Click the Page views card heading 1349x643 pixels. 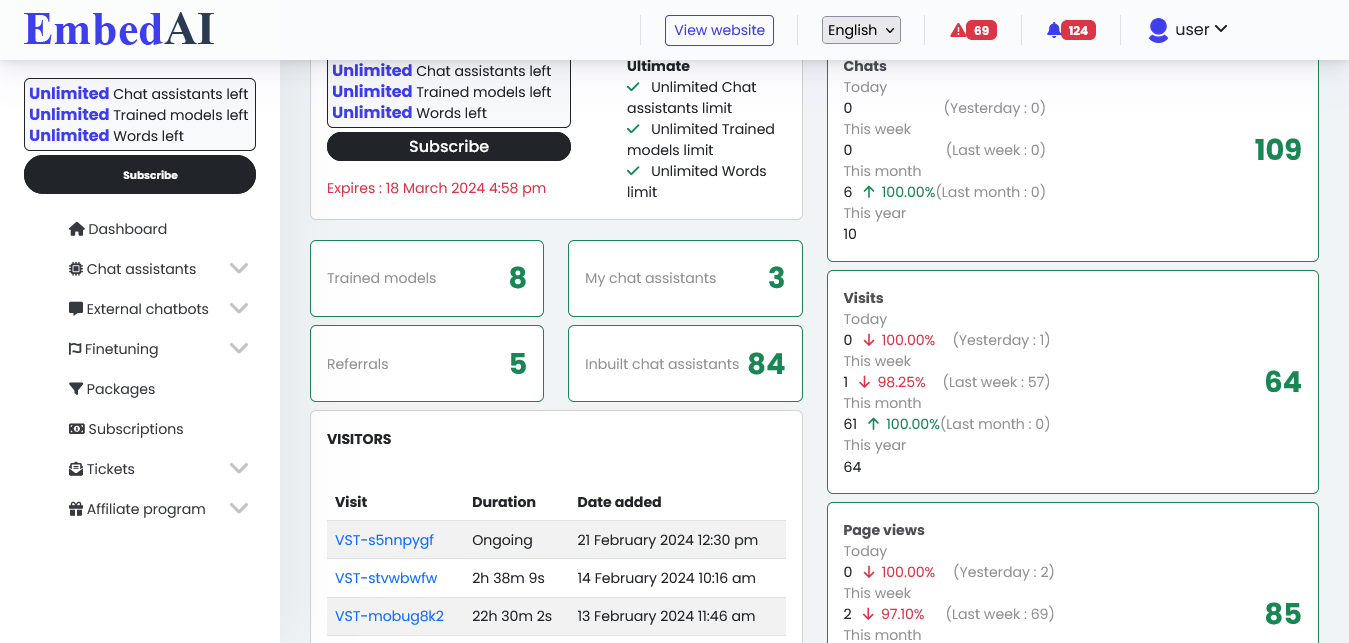click(884, 530)
